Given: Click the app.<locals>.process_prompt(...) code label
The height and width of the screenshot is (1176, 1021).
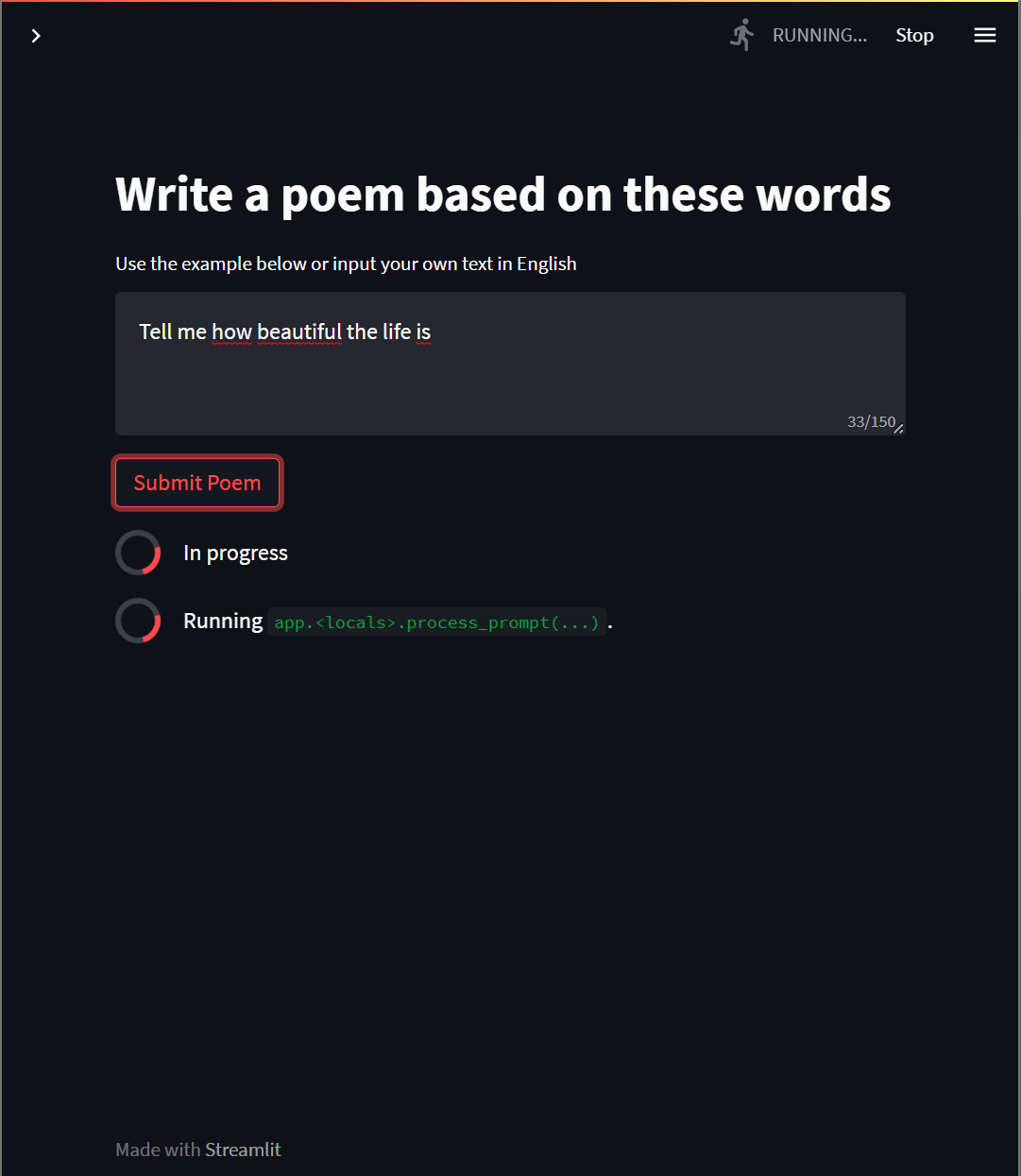Looking at the screenshot, I should click(x=436, y=622).
